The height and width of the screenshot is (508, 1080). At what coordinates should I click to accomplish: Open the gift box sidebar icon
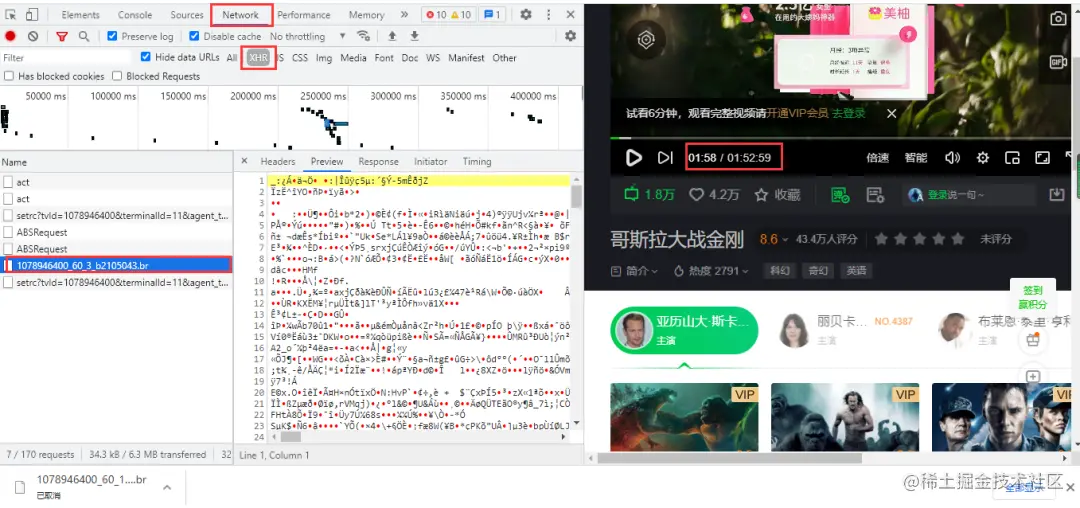coord(1032,340)
